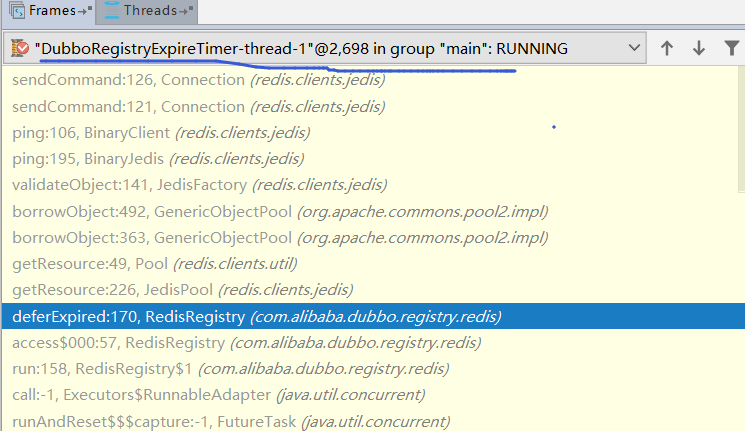Image resolution: width=745 pixels, height=431 pixels.
Task: Switch to the Frames tab
Action: (49, 10)
